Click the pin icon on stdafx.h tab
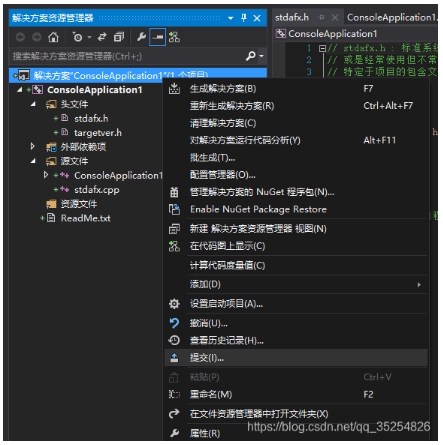Screen dimensions: 443x445 click(321, 17)
